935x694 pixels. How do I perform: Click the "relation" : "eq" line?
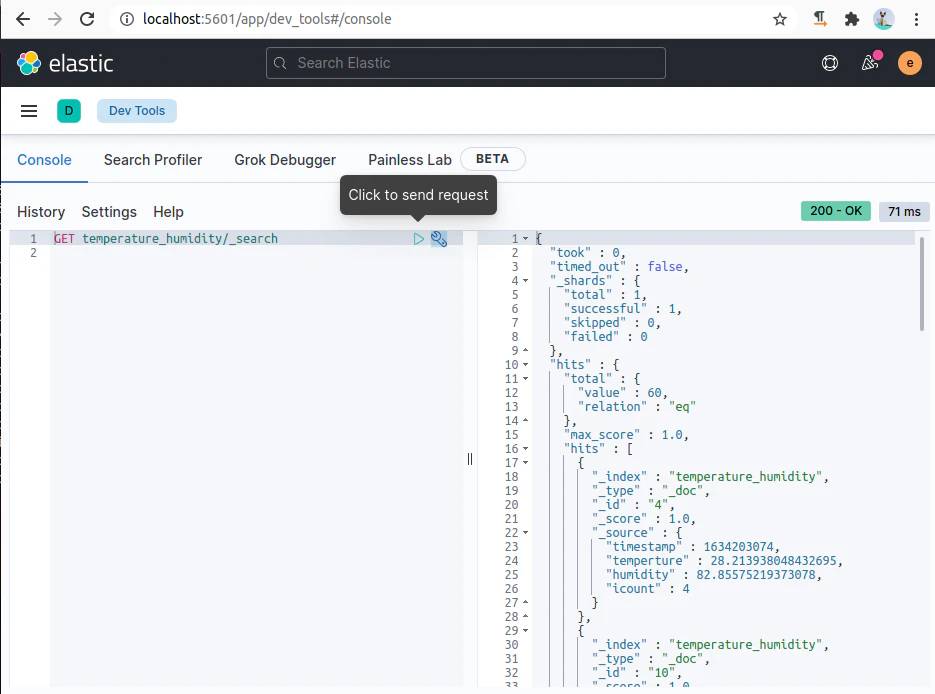point(636,407)
